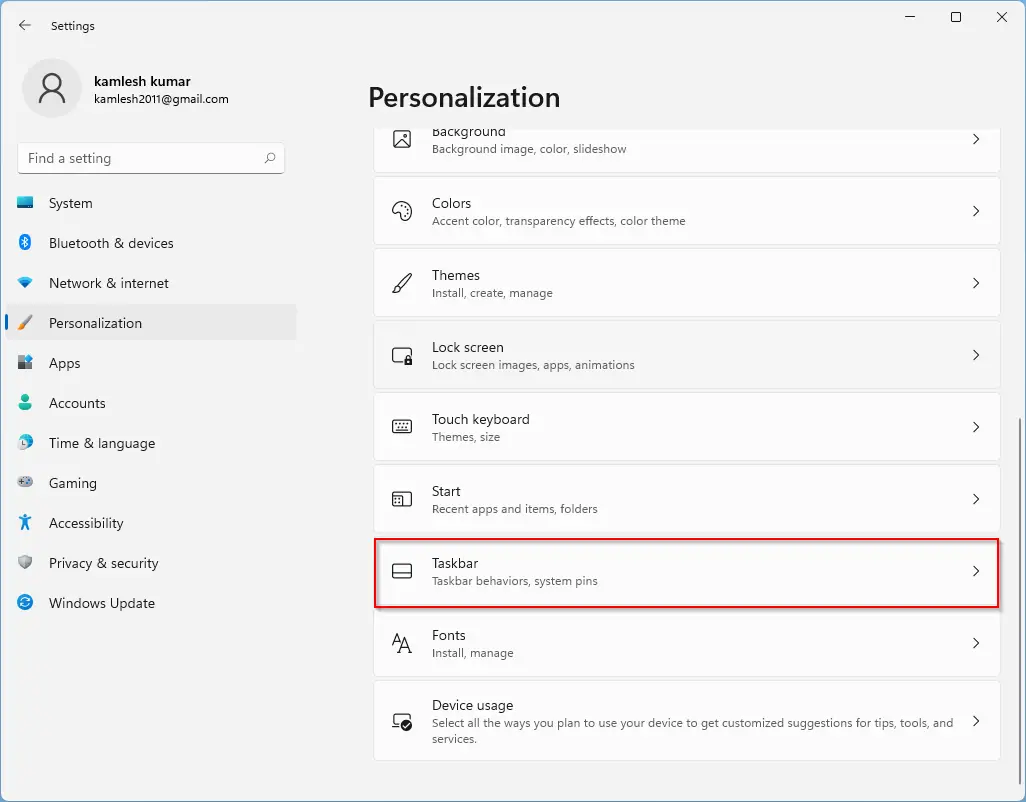Screen dimensions: 1026x802
Task: Expand Background row chevron
Action: point(976,139)
